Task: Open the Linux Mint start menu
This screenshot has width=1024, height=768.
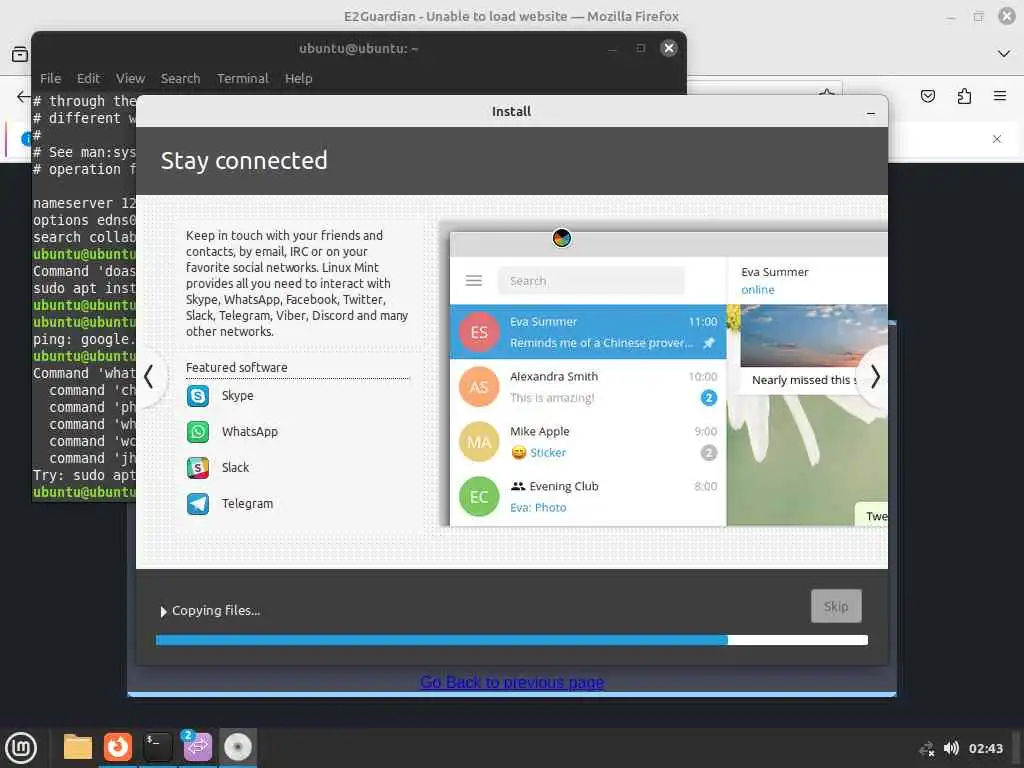Action: [x=21, y=748]
